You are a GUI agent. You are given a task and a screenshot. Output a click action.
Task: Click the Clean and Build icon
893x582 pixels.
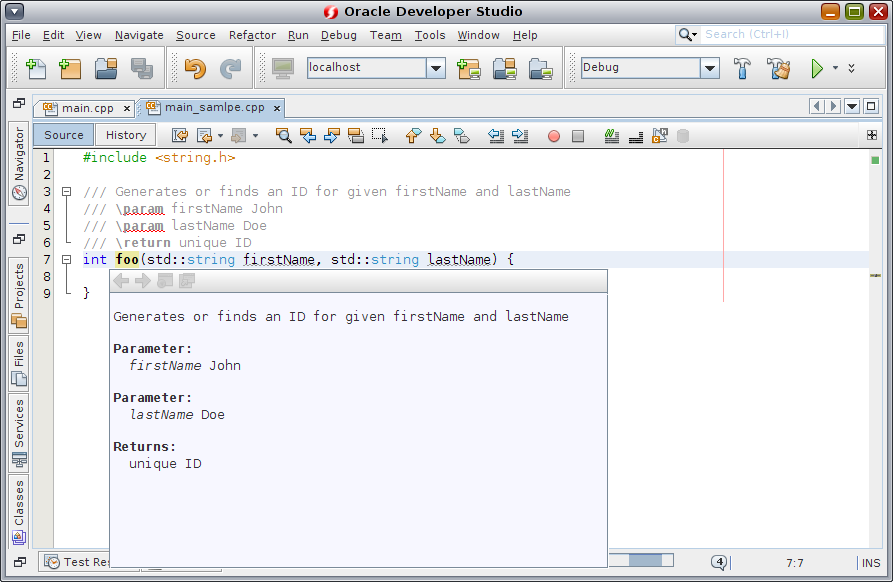[779, 68]
